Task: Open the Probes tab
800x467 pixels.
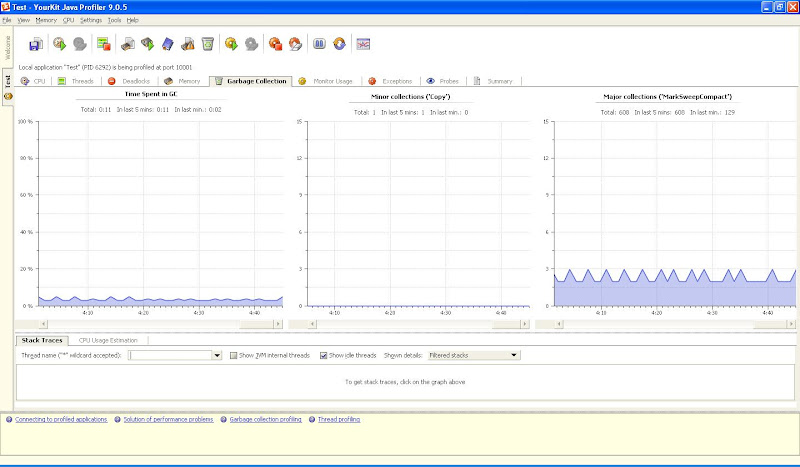Action: pyautogui.click(x=443, y=81)
